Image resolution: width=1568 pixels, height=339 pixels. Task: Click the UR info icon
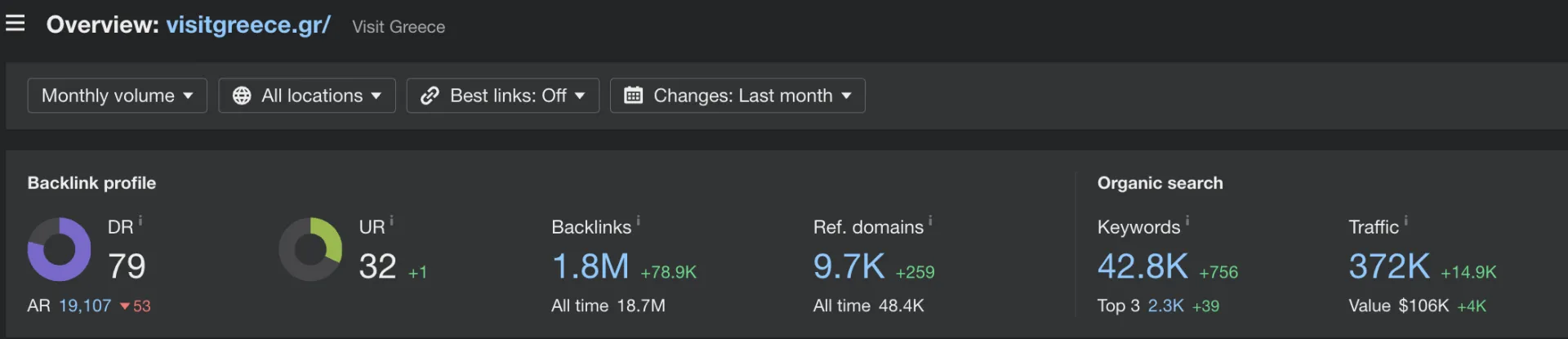pos(392,221)
